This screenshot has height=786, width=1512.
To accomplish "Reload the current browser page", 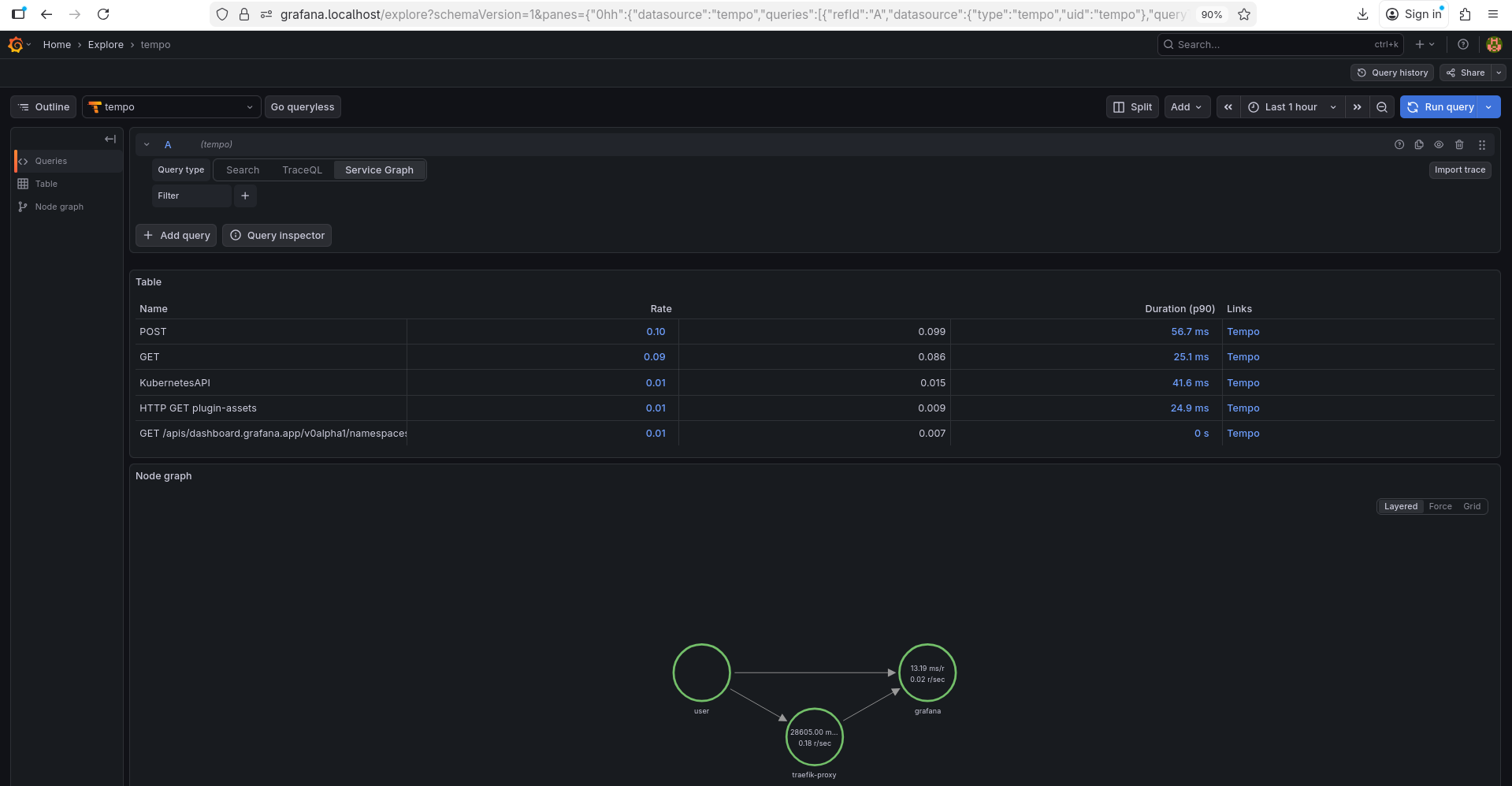I will [103, 14].
